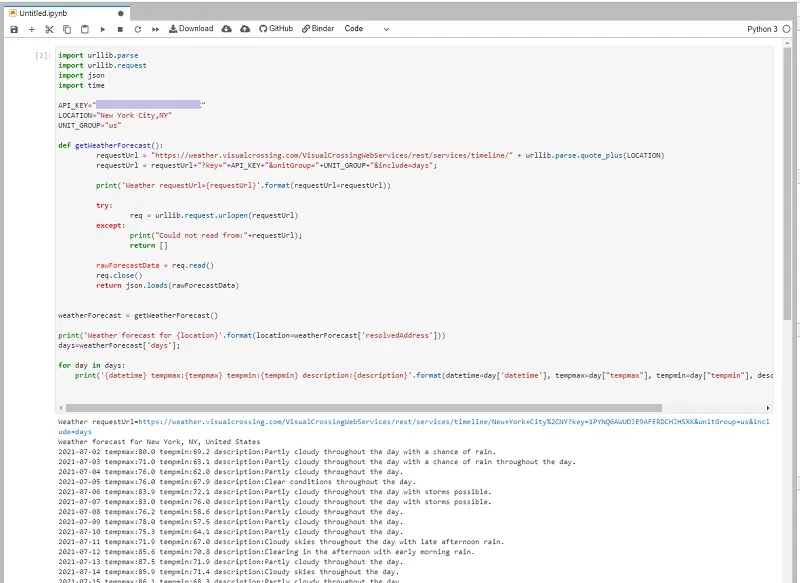The height and width of the screenshot is (583, 800).
Task: Click the cloud download icon
Action: pos(226,29)
